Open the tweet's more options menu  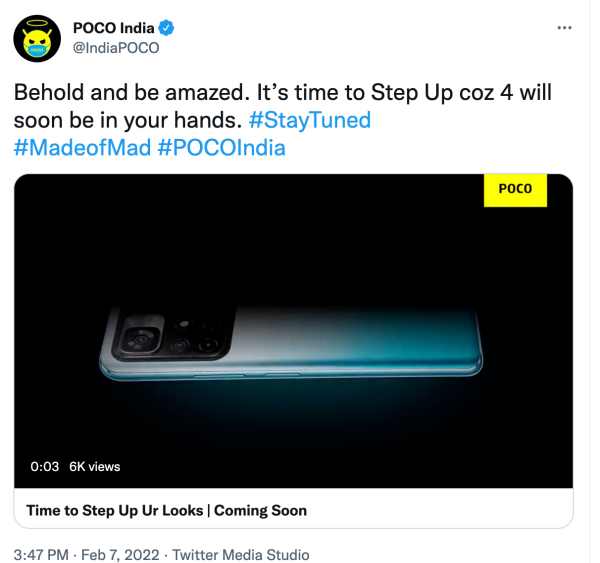(566, 30)
